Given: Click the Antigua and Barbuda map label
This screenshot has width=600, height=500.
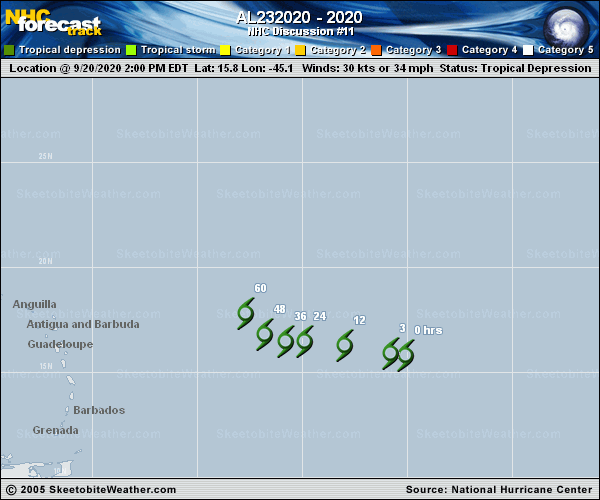Looking at the screenshot, I should click(83, 324).
